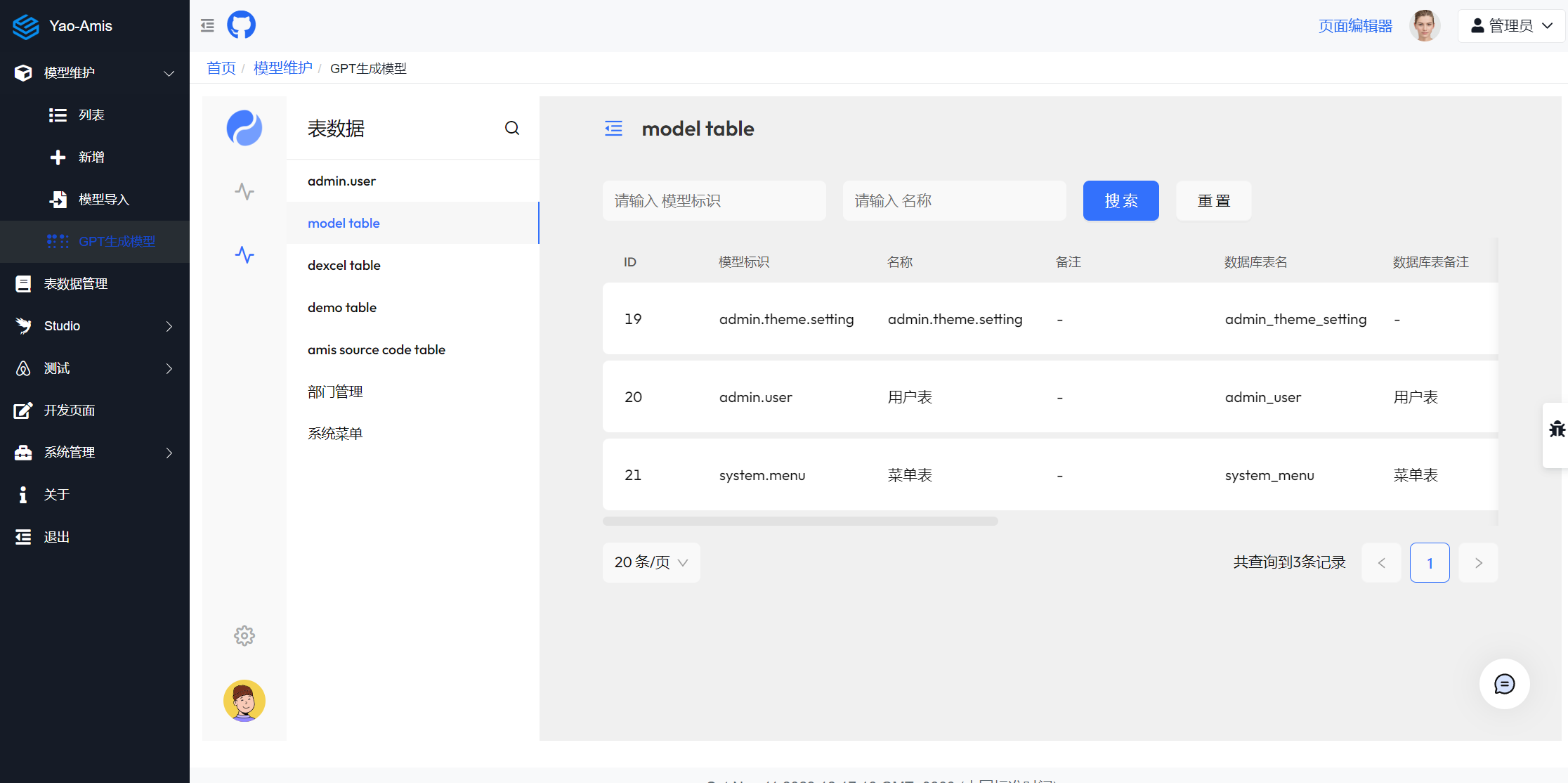Collapse the 模型维护 sidebar section
Viewport: 1568px width, 783px height.
point(95,73)
